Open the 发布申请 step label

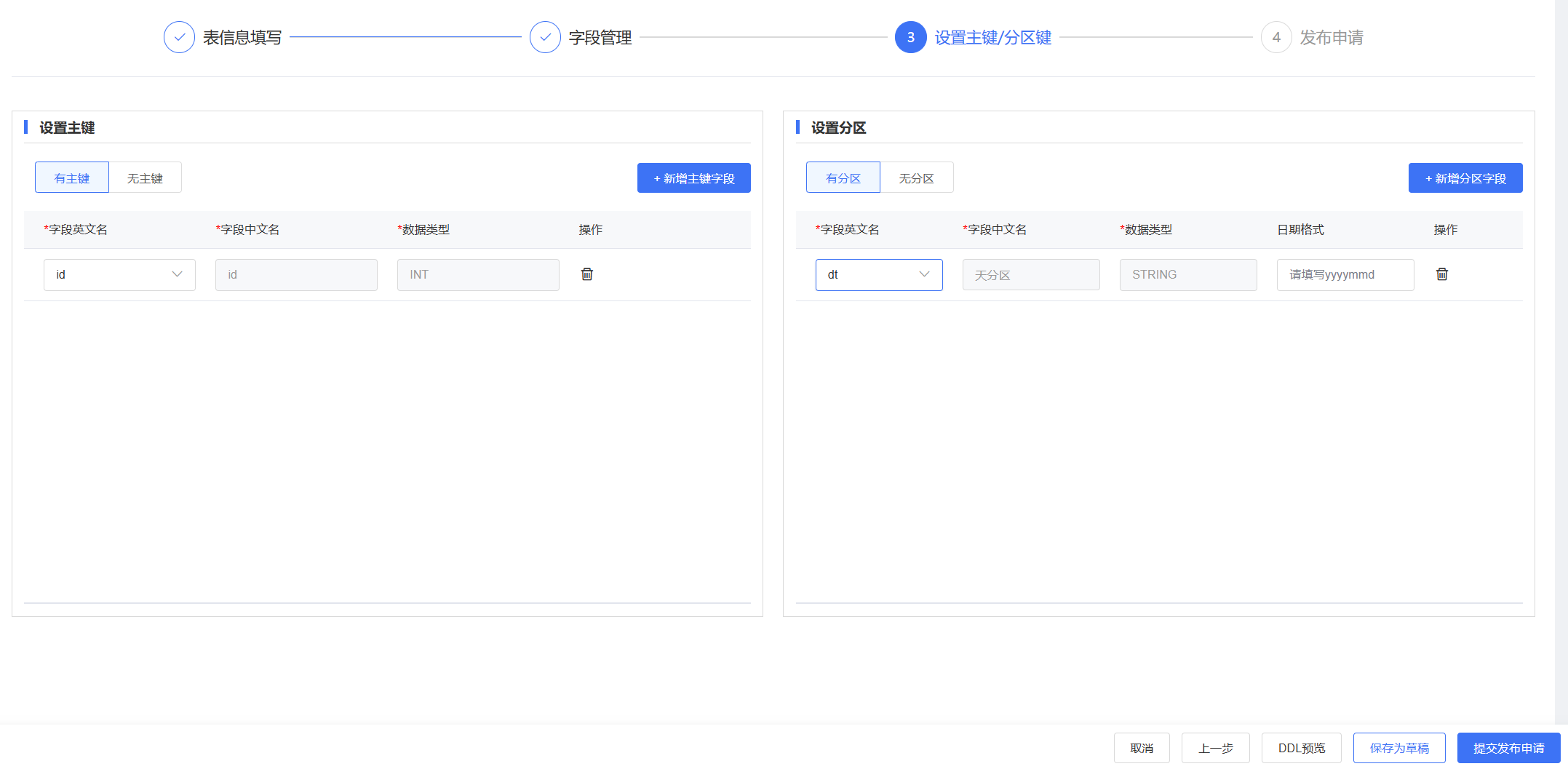coord(1332,38)
